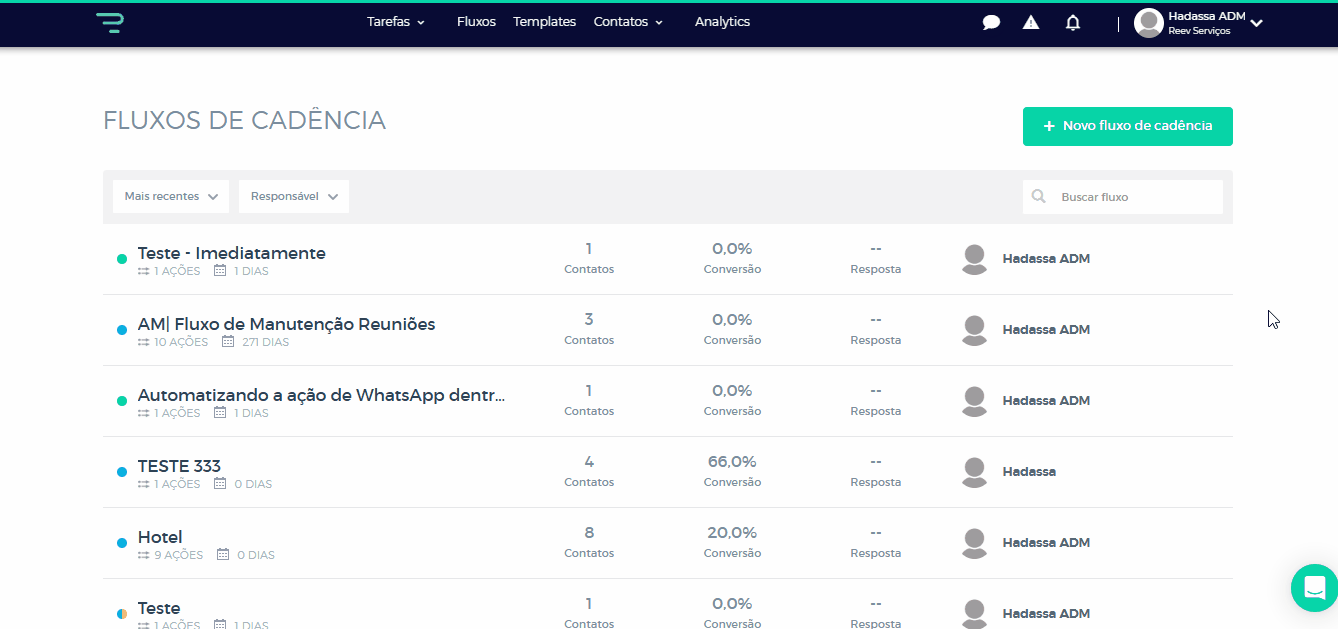Click the status dot for Hotel
Image resolution: width=1338 pixels, height=629 pixels.
coord(122,543)
